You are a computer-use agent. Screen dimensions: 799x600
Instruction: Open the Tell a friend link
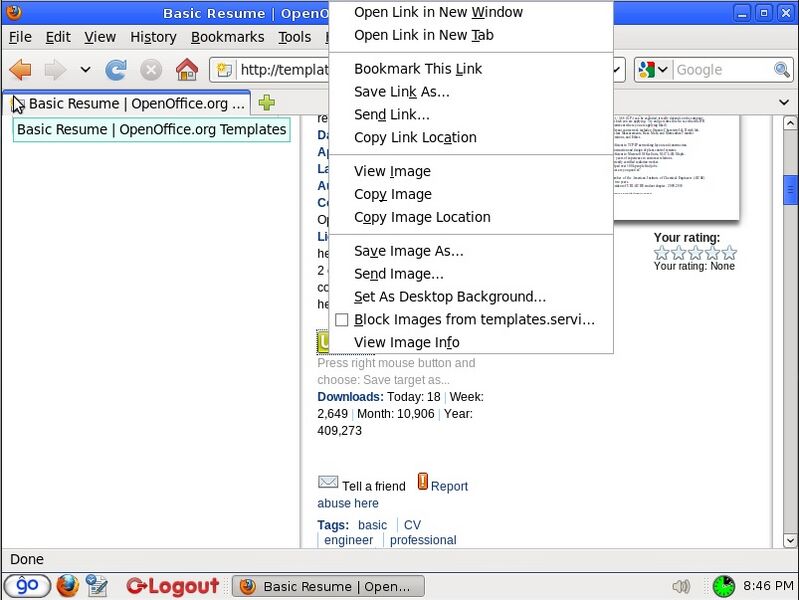click(x=374, y=486)
